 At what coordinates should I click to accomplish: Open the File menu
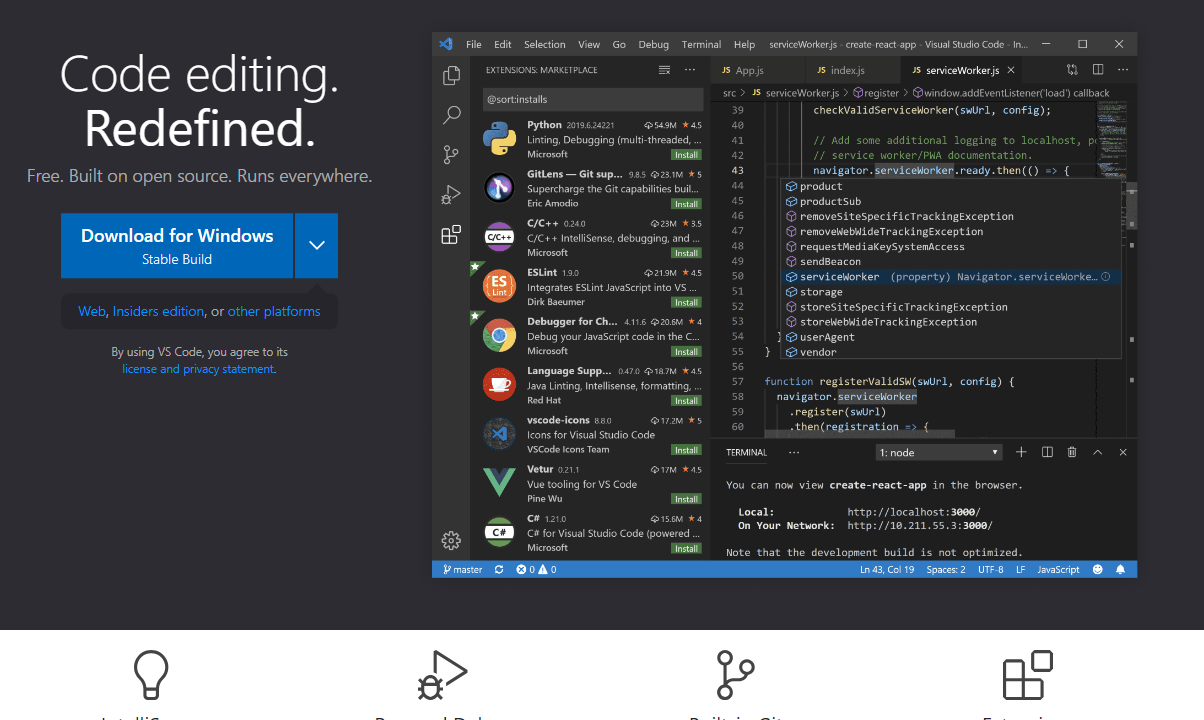(x=474, y=44)
